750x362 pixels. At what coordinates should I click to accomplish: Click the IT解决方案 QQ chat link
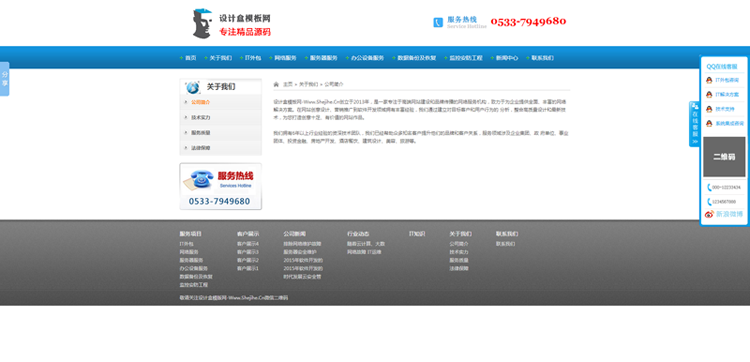[727, 95]
